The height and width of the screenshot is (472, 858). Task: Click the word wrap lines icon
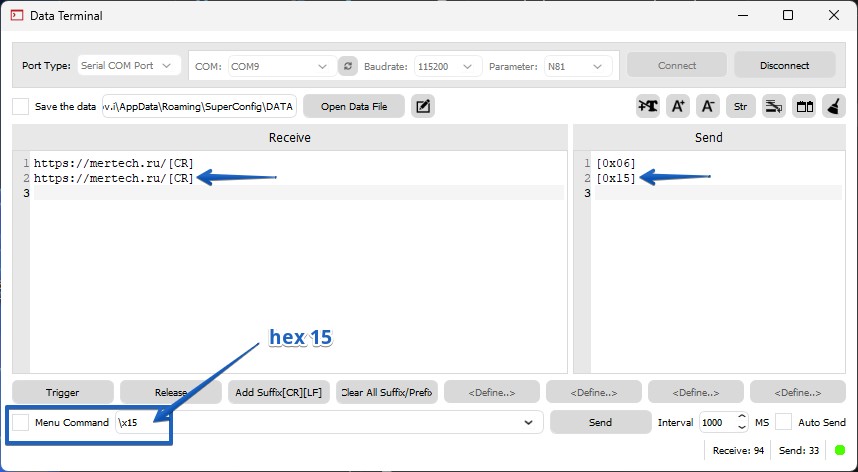773,106
